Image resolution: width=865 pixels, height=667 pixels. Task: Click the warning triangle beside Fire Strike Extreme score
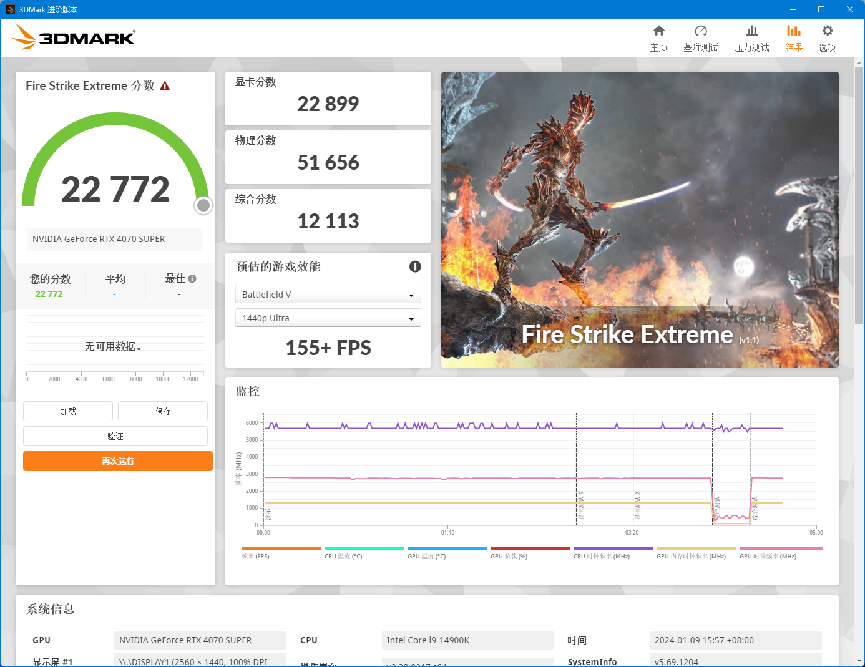pos(165,86)
